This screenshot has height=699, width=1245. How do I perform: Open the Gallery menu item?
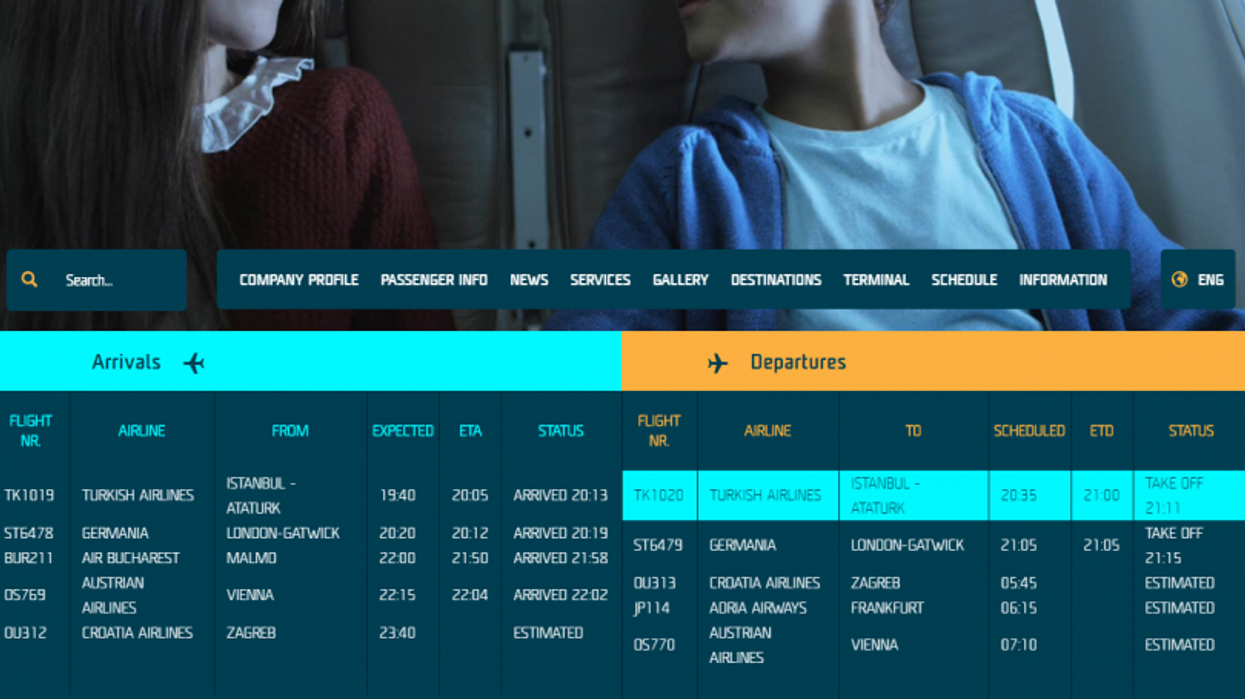tap(680, 280)
